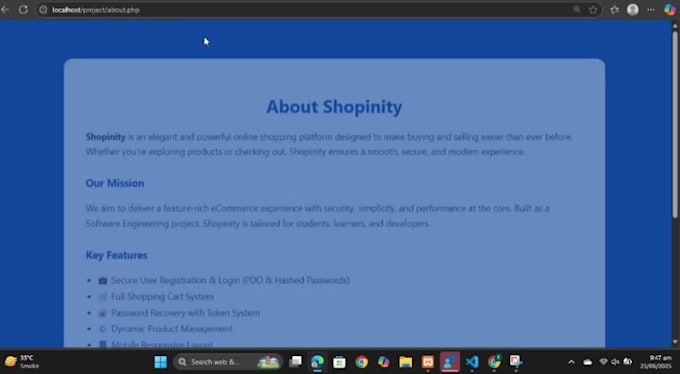Open the weather widget showing 35°C Smoke
Screen dimensions: 680x374
click(x=22, y=361)
